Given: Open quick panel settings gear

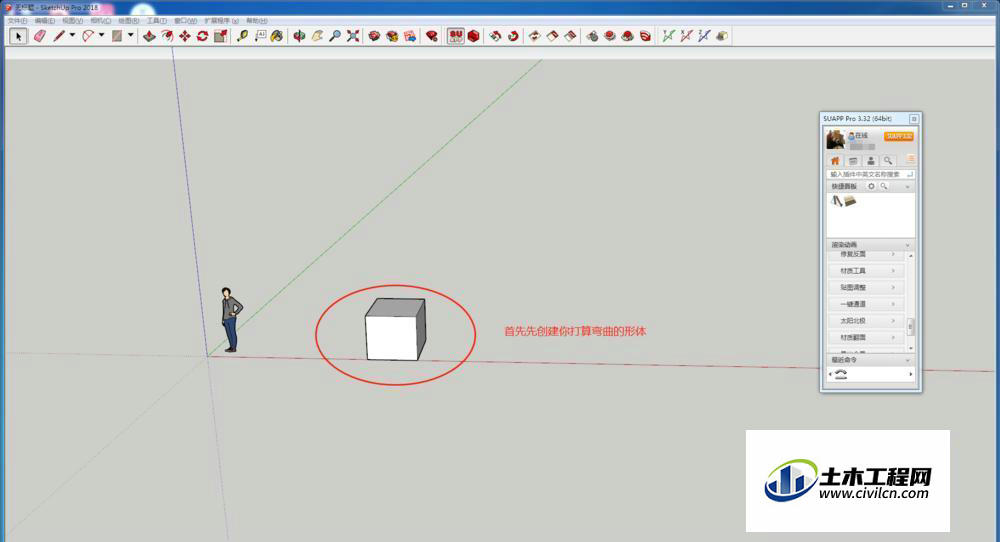Looking at the screenshot, I should 871,186.
